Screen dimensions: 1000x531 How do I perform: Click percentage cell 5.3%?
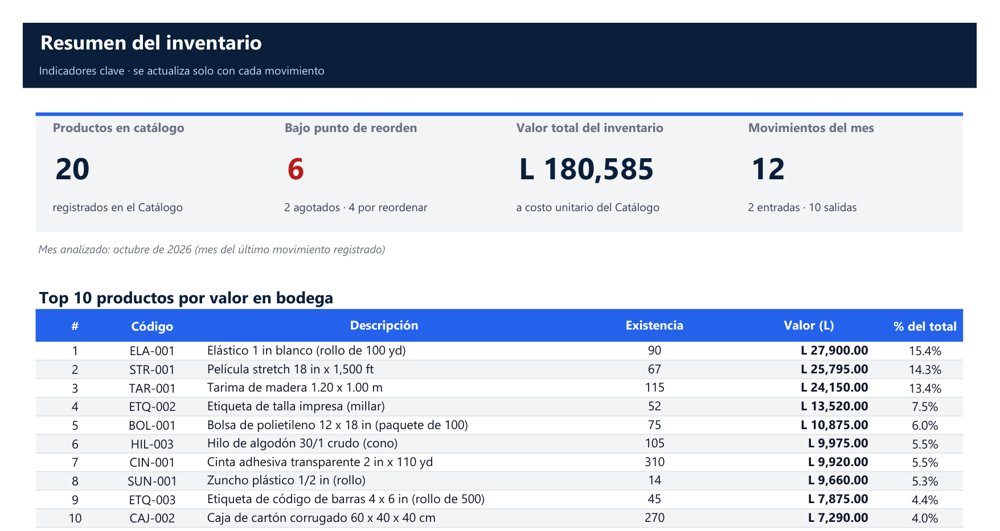pyautogui.click(x=925, y=481)
